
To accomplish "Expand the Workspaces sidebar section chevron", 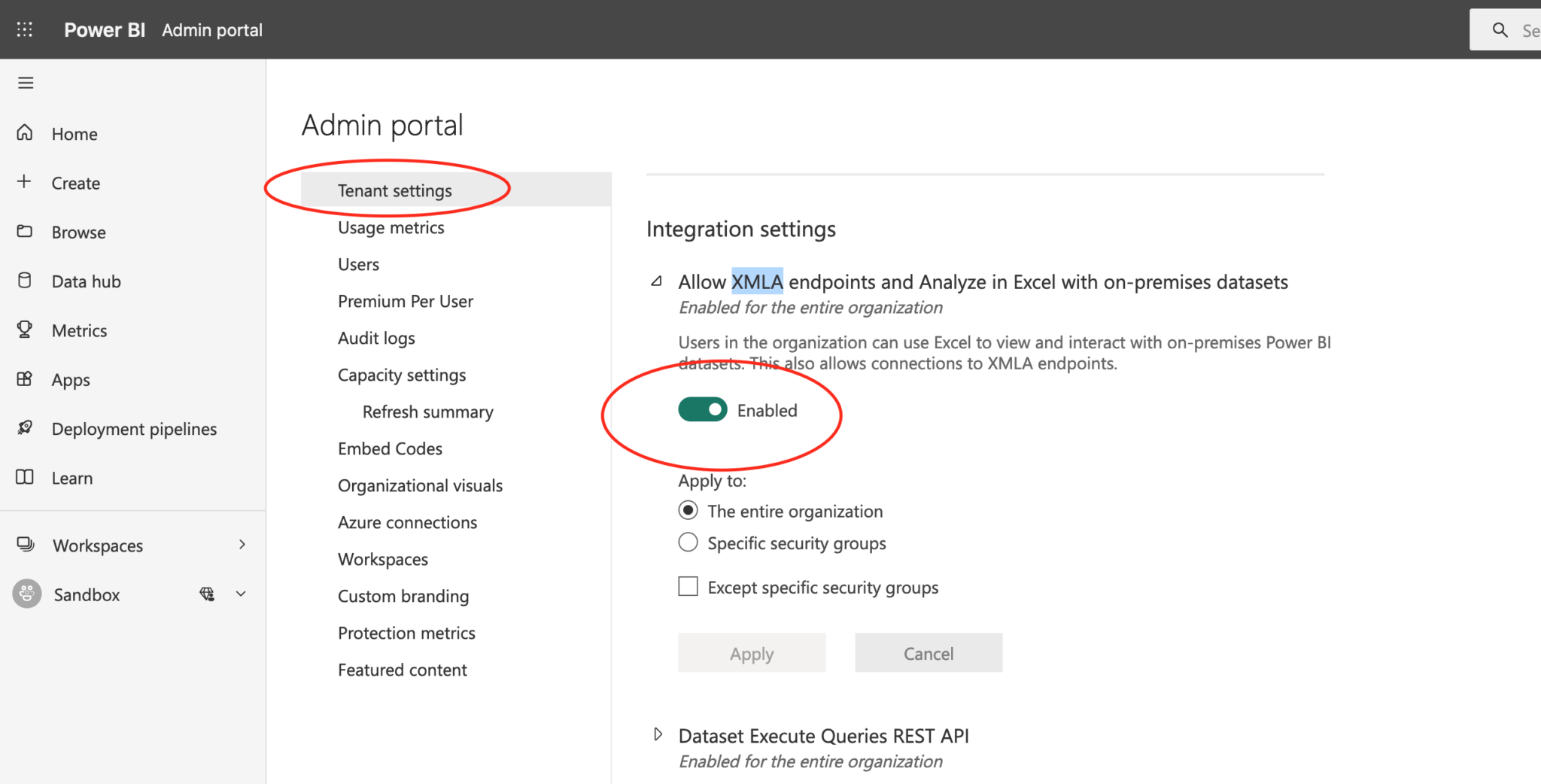I will click(x=242, y=544).
